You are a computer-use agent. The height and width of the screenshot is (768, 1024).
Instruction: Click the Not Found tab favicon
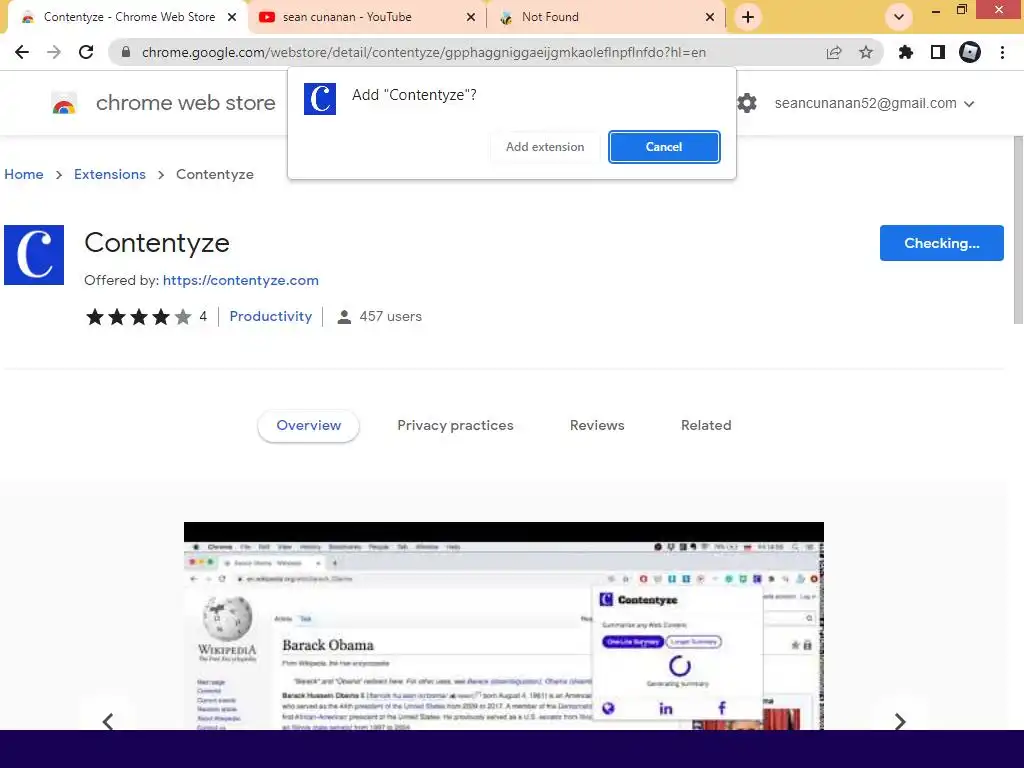[x=506, y=17]
